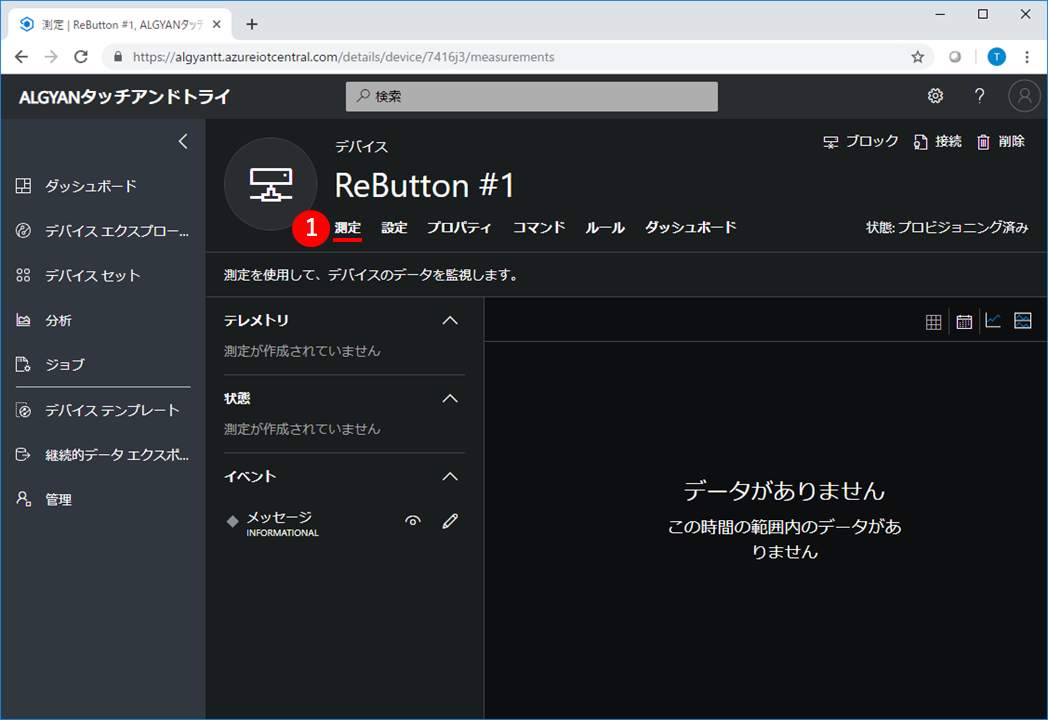Open the help question mark icon
Screen dimensions: 1048x720
[x=979, y=96]
